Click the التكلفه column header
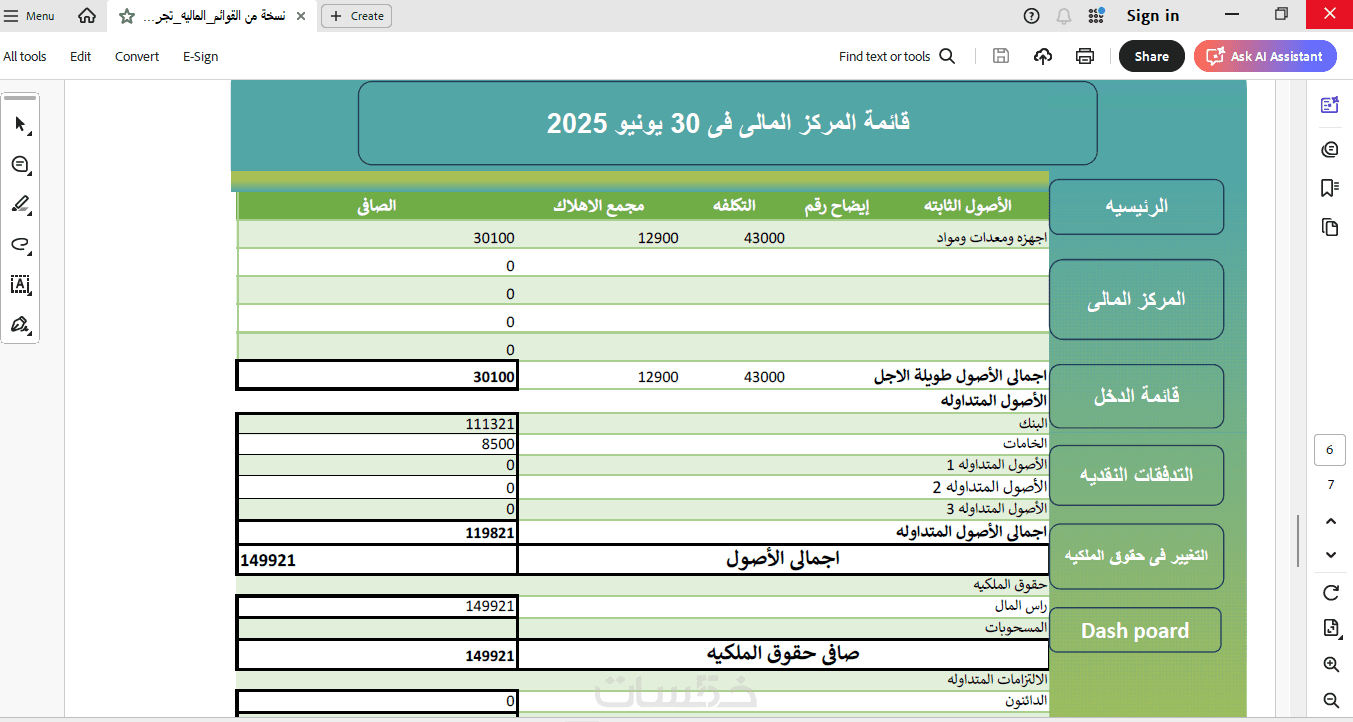This screenshot has height=722, width=1353. point(734,205)
